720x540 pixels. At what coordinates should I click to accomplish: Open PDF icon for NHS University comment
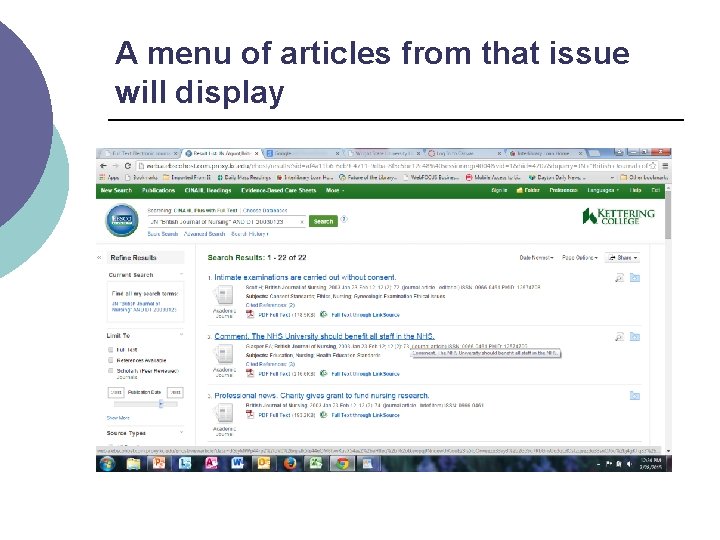click(x=250, y=373)
